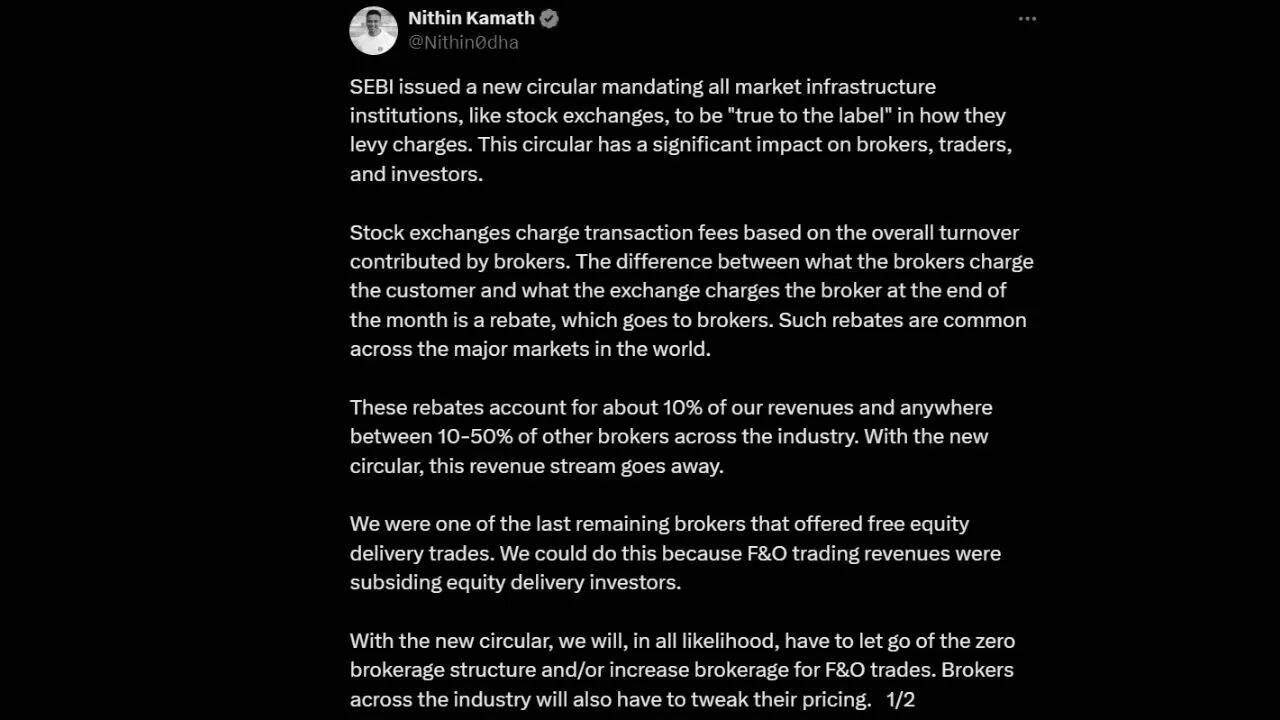Click the text 'and investors.' ending first paragraph

coord(416,174)
